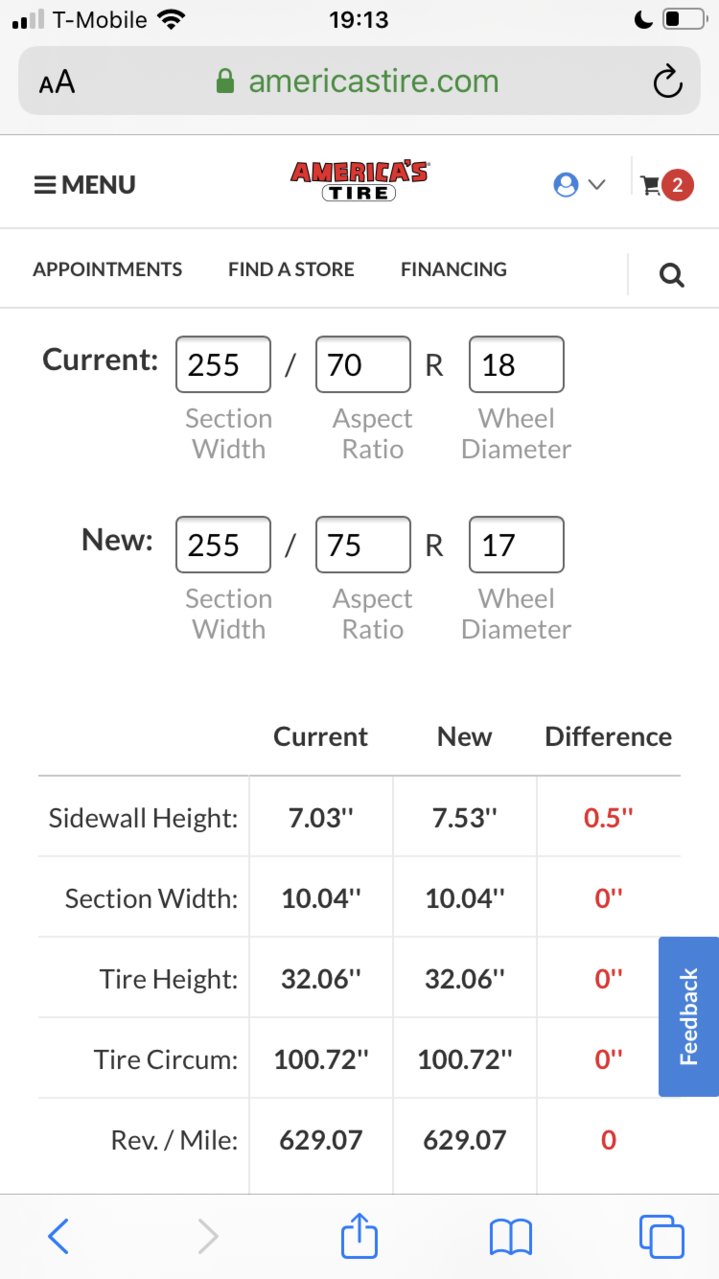Image resolution: width=719 pixels, height=1279 pixels.
Task: Select the Current section width field 255
Action: click(223, 364)
